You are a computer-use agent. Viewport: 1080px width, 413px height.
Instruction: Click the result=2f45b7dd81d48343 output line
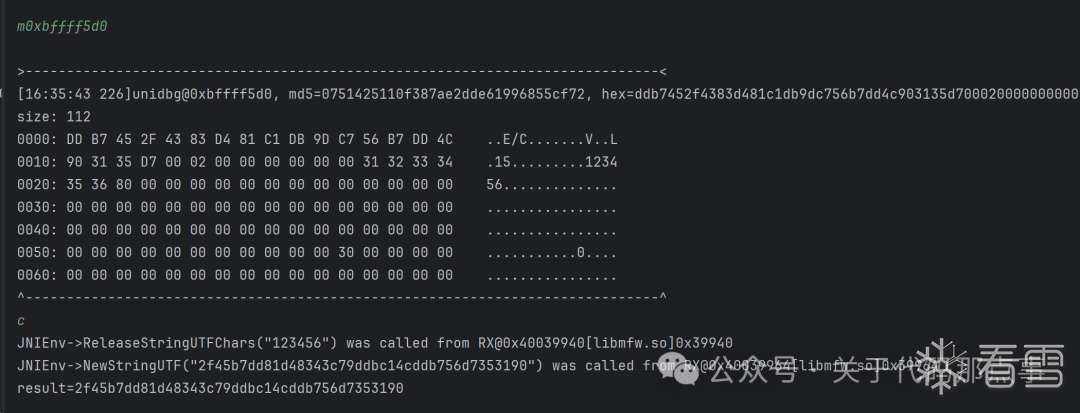point(210,388)
